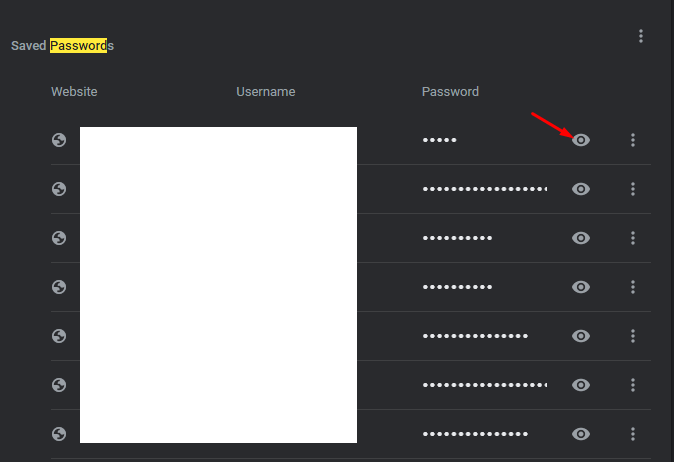Reveal the fifth row's password
The width and height of the screenshot is (674, 462).
581,336
